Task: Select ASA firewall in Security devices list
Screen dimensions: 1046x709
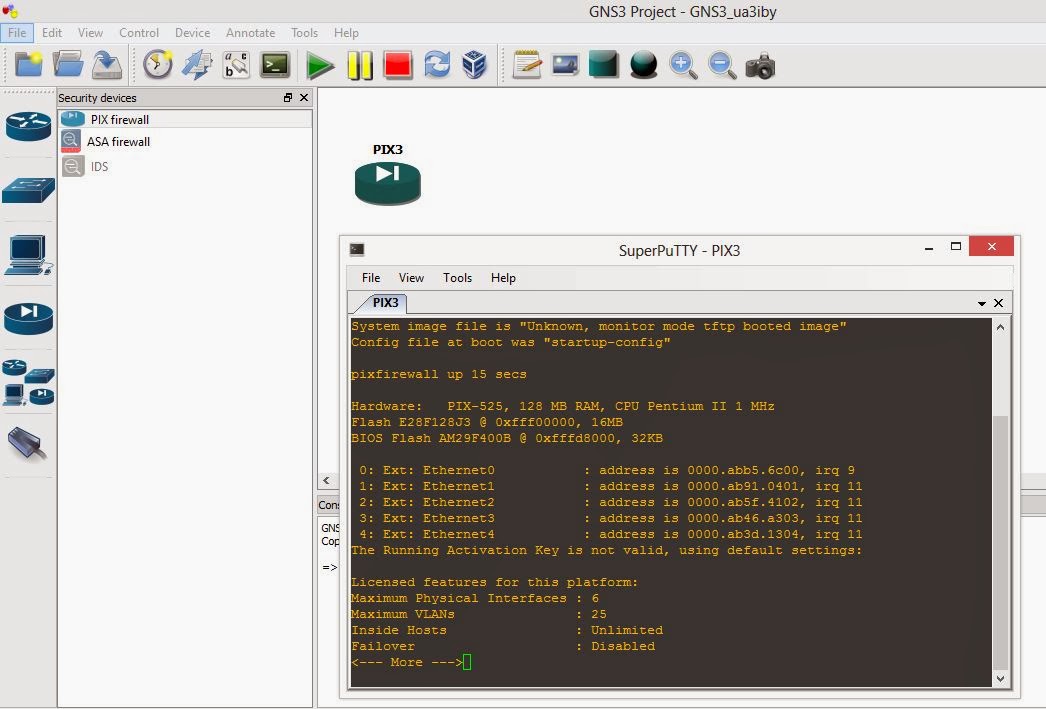Action: [x=185, y=141]
